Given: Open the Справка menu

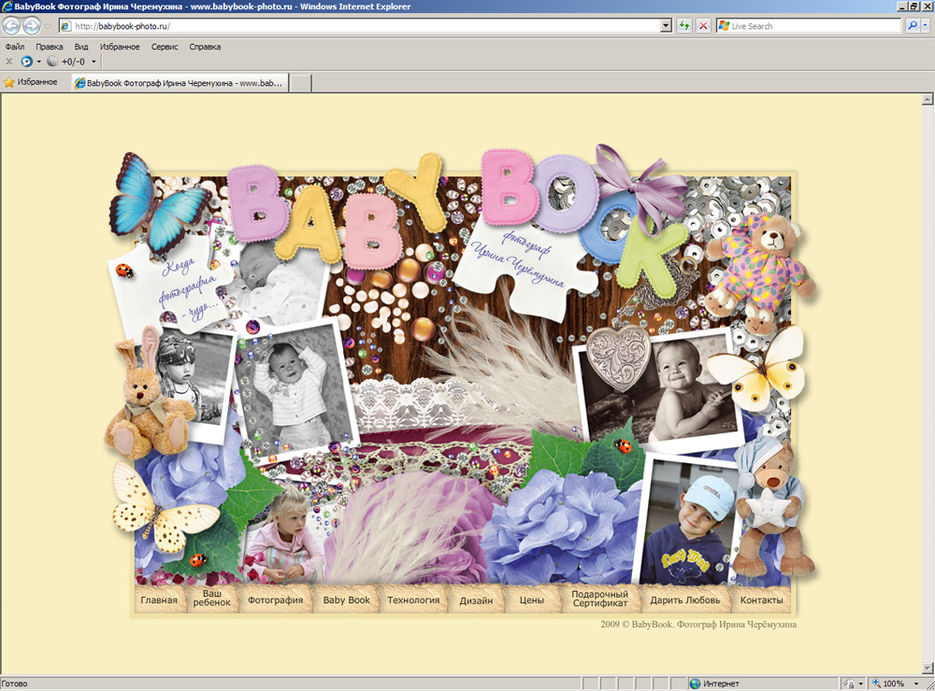Looking at the screenshot, I should tap(205, 47).
